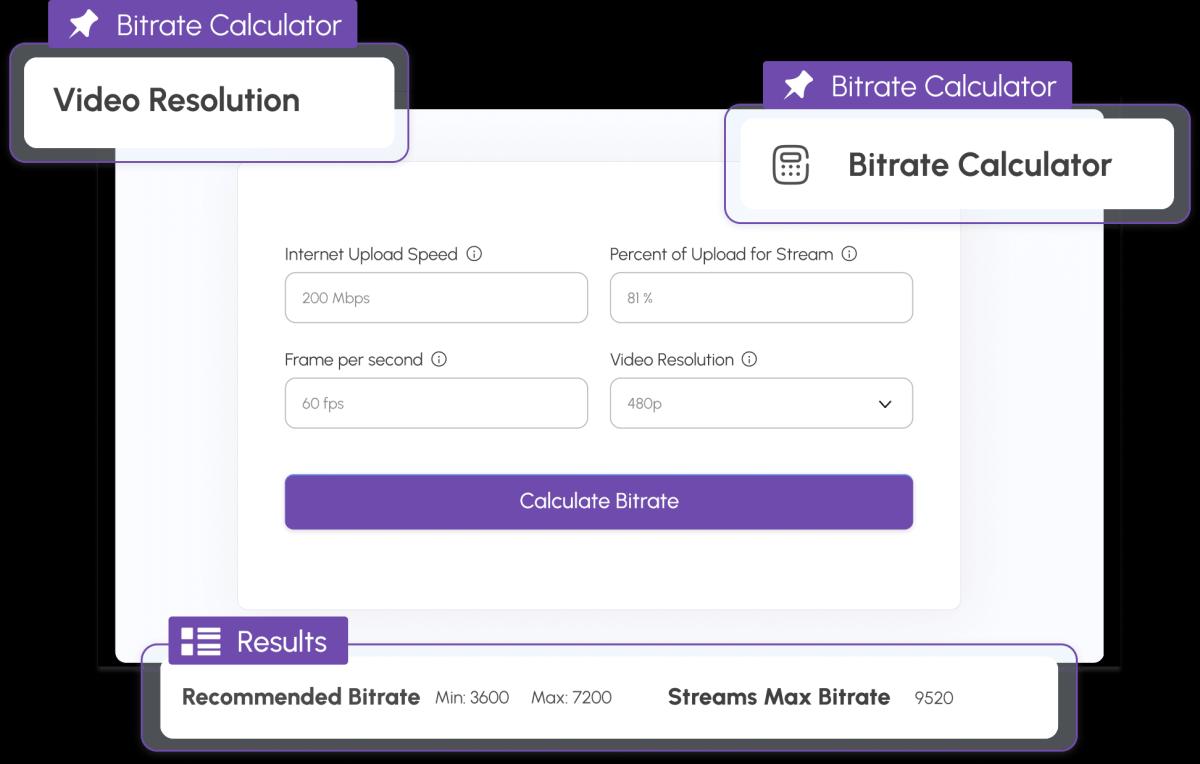Open the Video Resolution dropdown chevron

(x=884, y=404)
